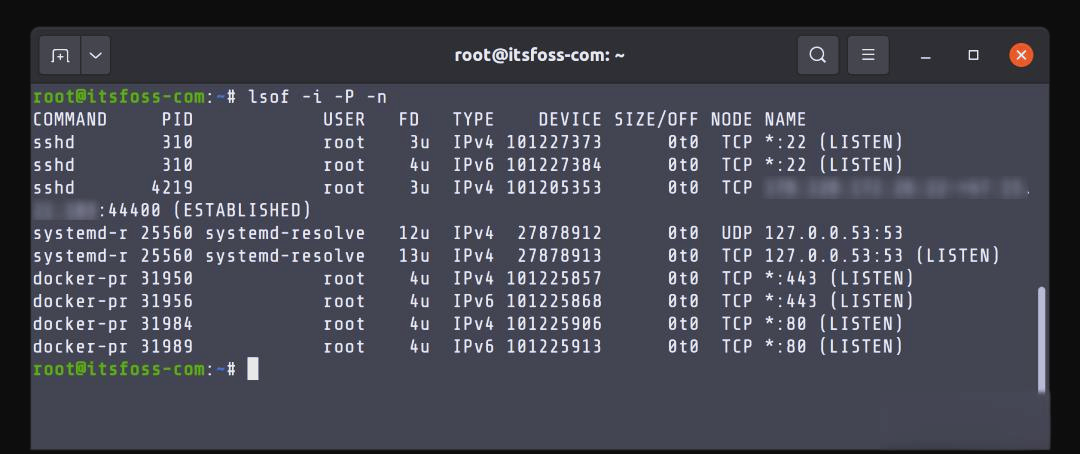Expand the new tab dropdown arrow

[95, 55]
